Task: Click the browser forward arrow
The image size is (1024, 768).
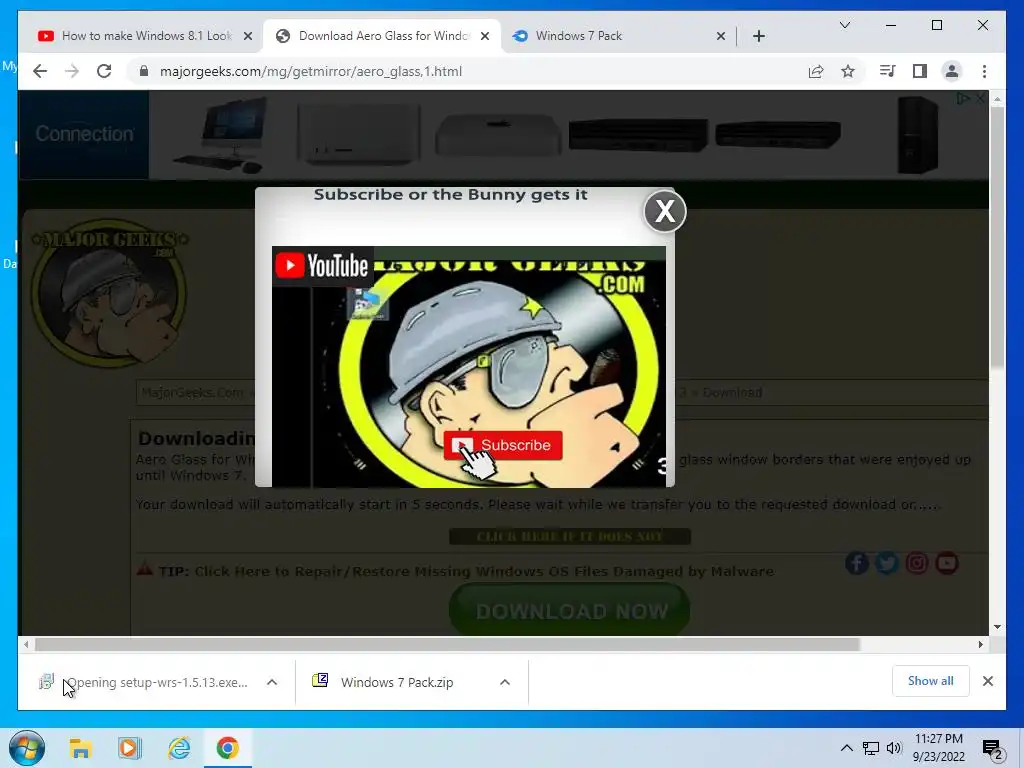Action: pos(72,71)
